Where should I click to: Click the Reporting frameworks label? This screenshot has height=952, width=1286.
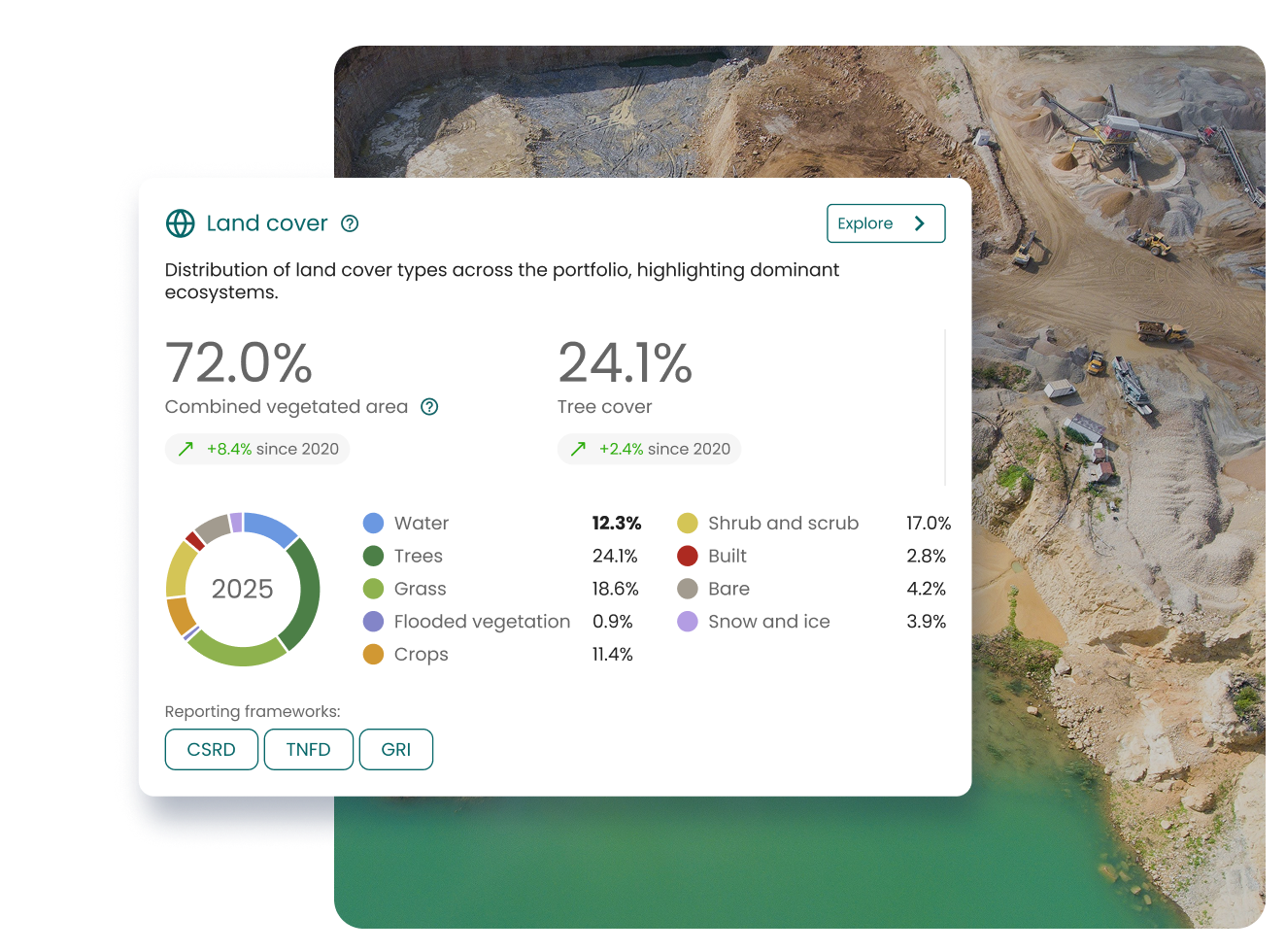(253, 712)
